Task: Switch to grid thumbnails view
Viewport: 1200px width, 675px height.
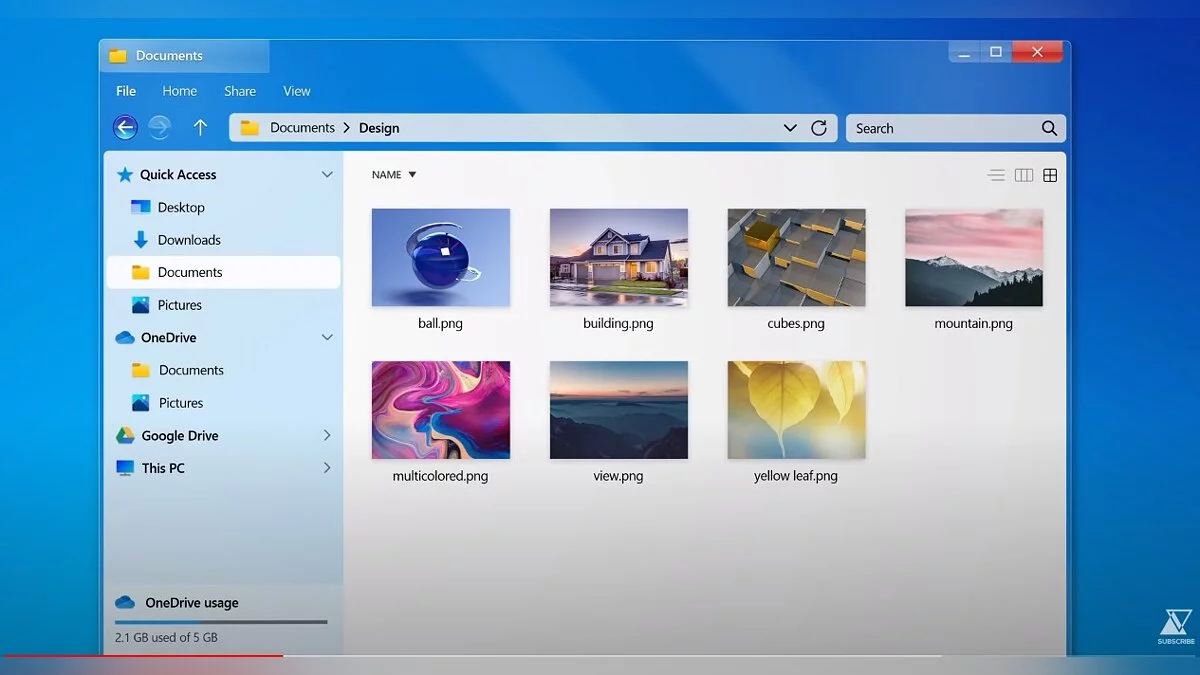Action: coord(1050,175)
